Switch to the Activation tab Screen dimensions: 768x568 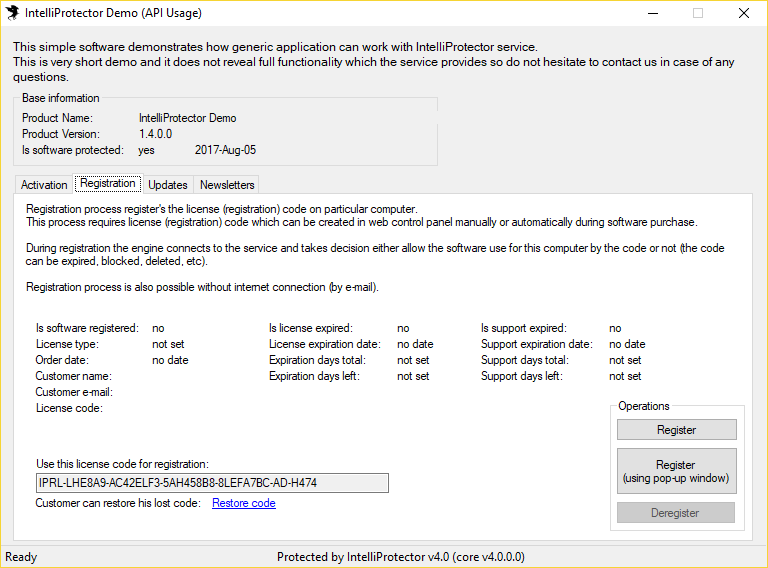tap(44, 185)
